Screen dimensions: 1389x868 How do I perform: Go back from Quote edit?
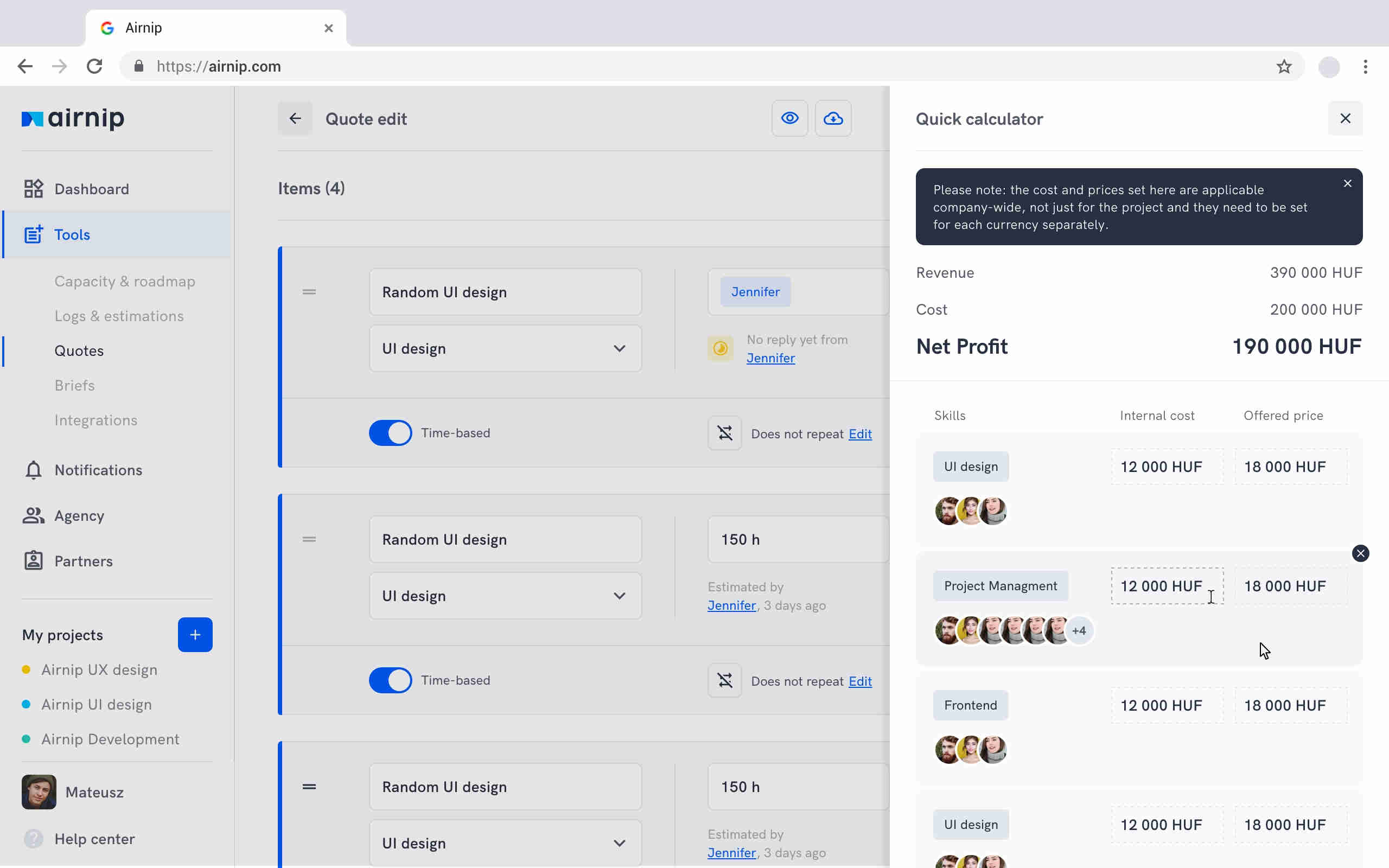click(x=295, y=118)
